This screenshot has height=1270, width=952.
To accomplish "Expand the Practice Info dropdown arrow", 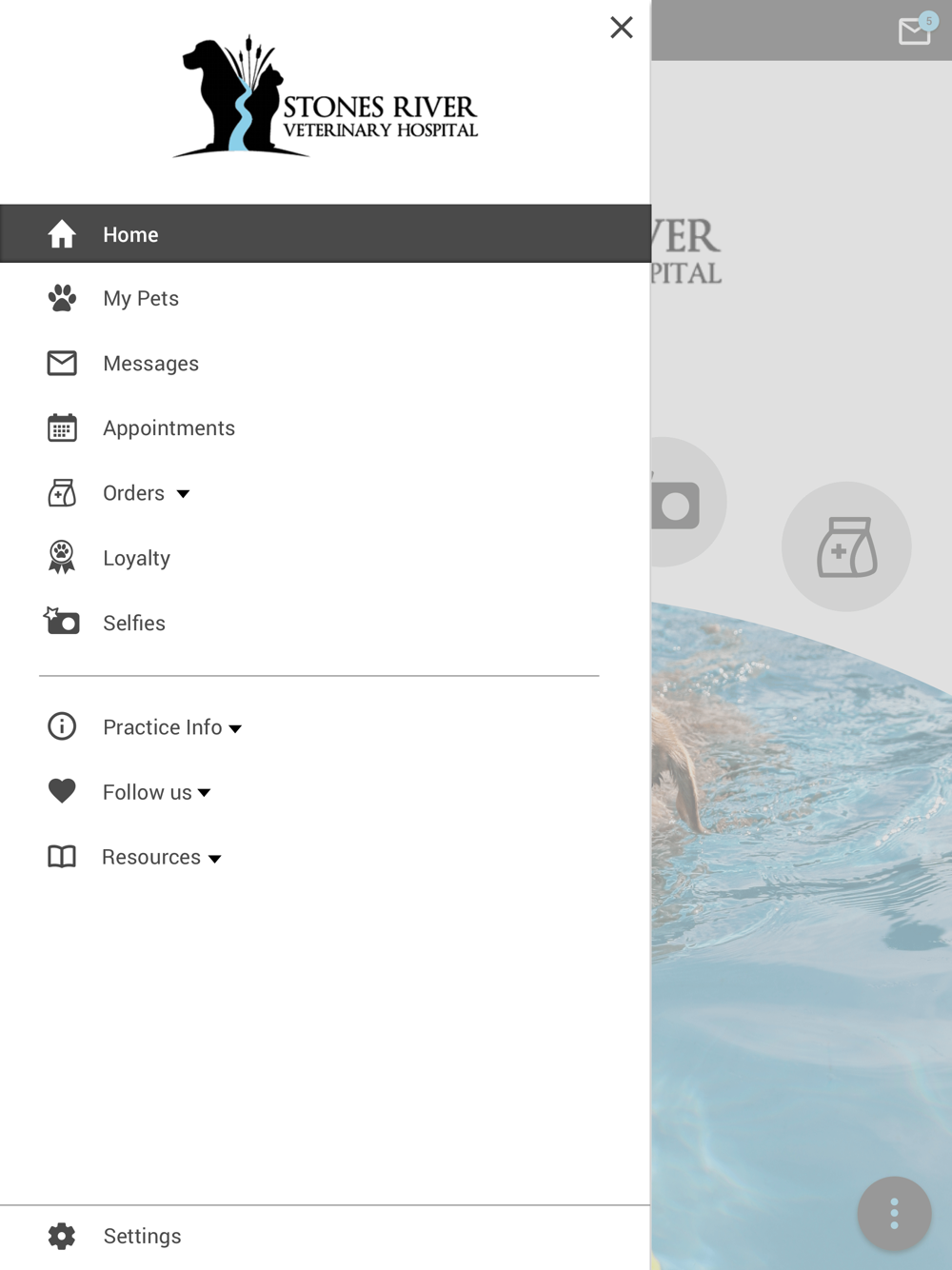I will tap(235, 729).
